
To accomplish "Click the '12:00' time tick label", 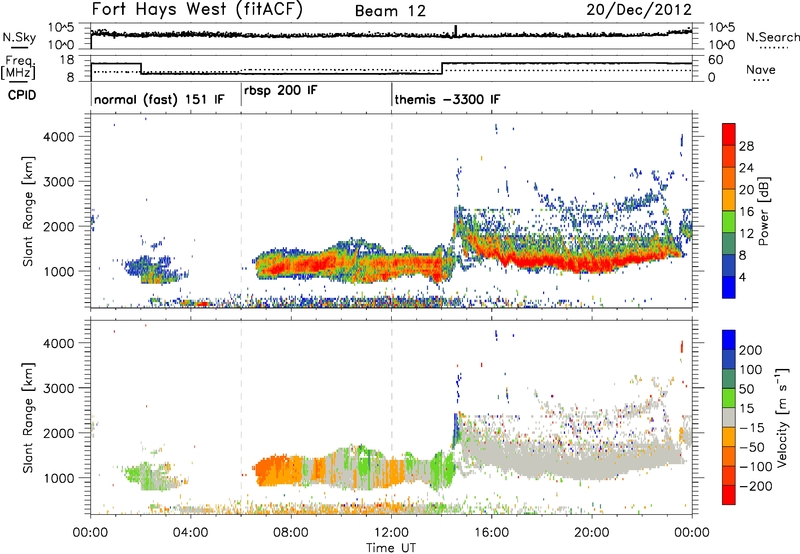I will (391, 533).
